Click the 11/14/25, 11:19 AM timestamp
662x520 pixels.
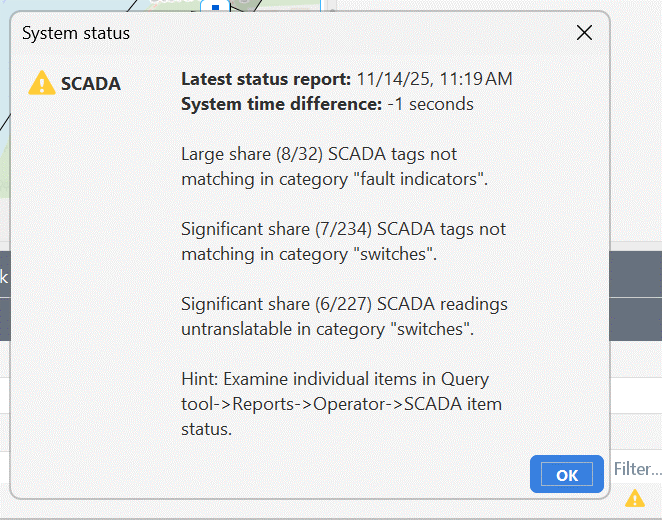(x=434, y=79)
